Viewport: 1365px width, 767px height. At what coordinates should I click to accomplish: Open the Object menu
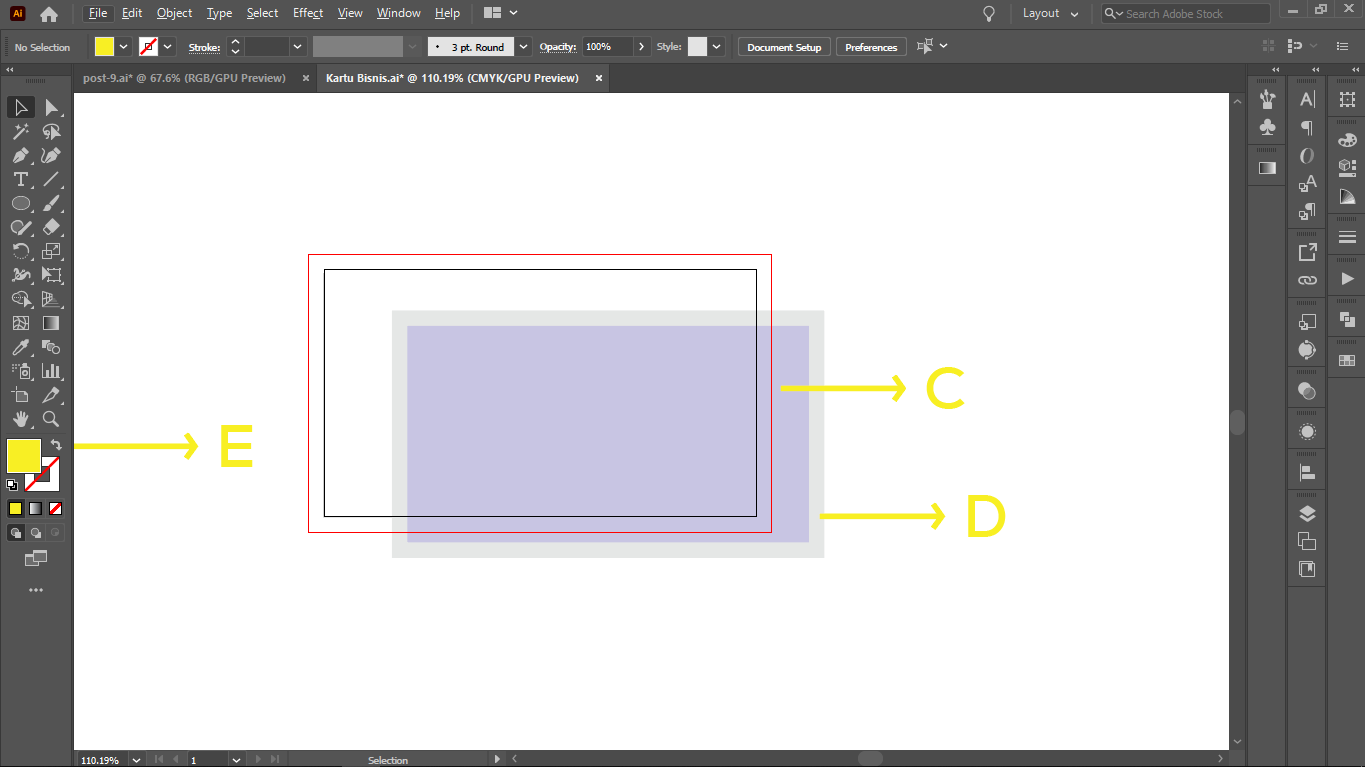pos(174,13)
